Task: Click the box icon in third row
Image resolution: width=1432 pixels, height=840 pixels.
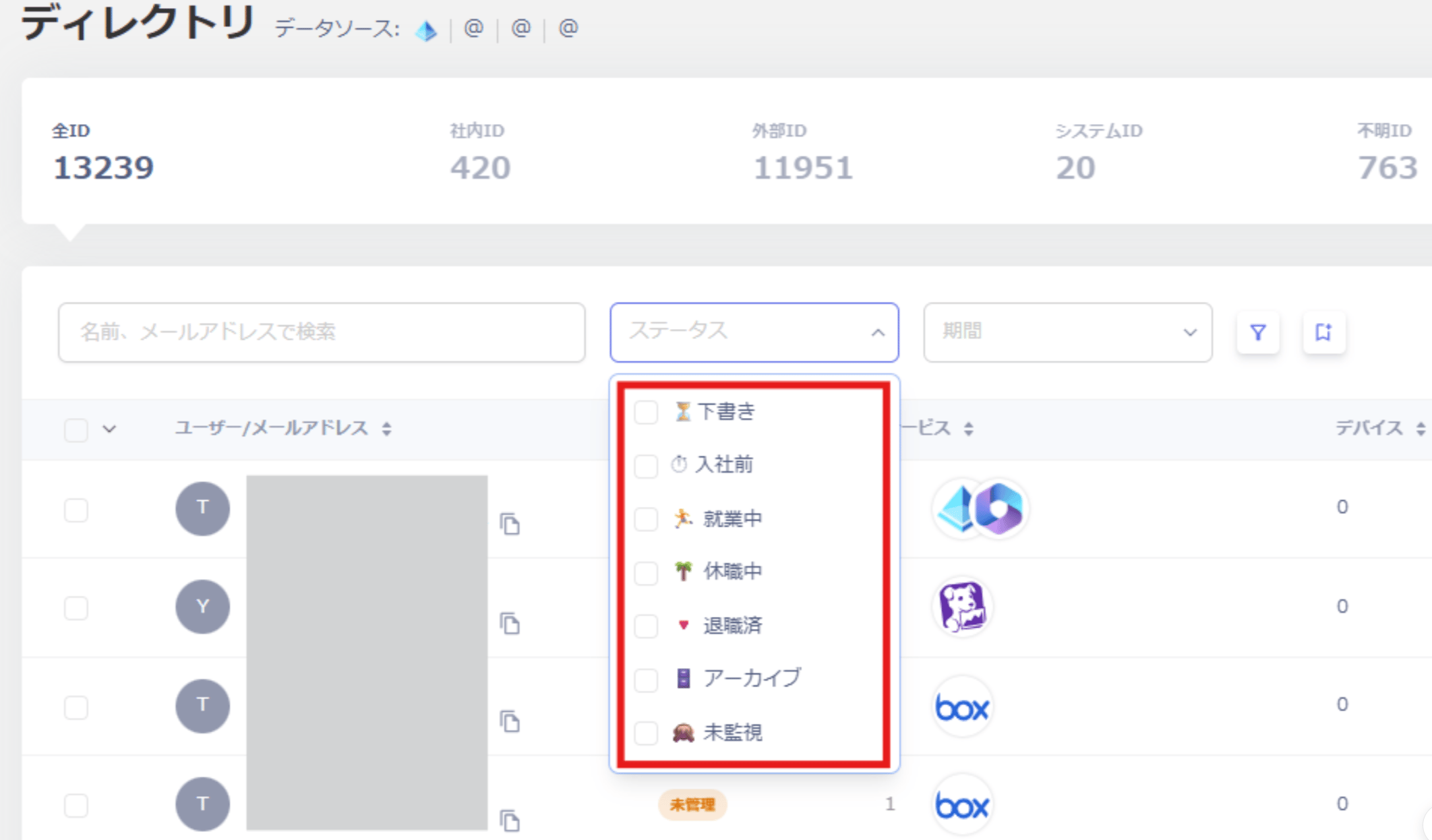Action: click(962, 707)
